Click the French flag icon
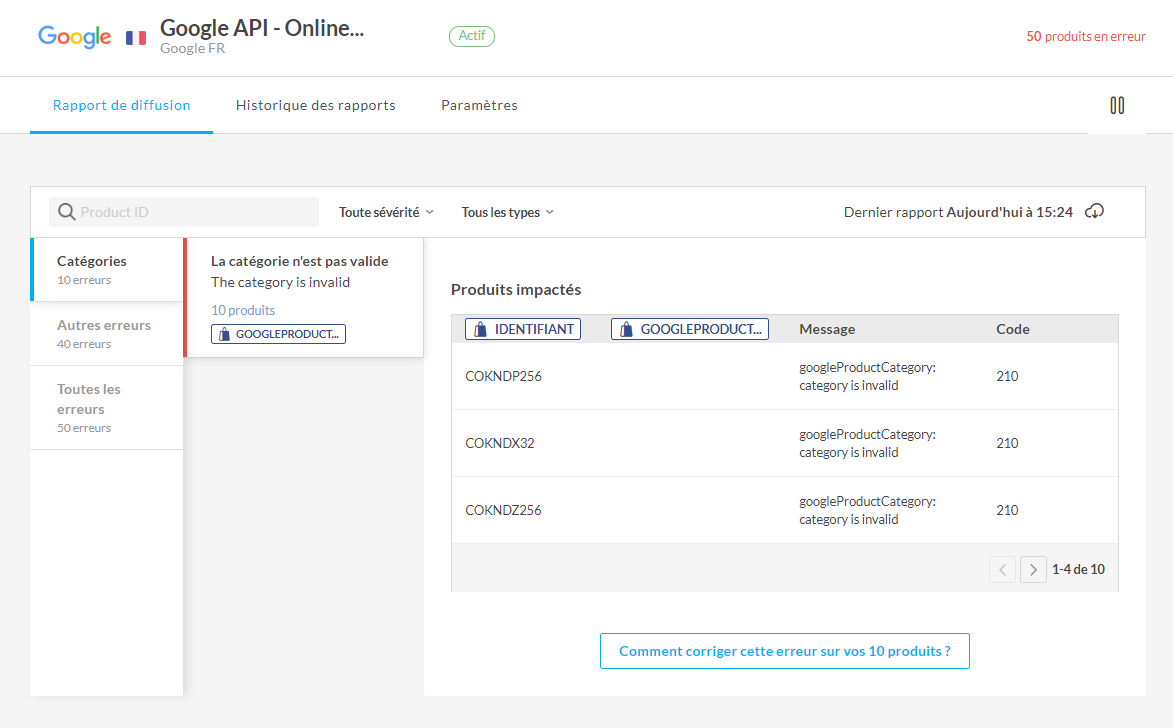 [136, 38]
